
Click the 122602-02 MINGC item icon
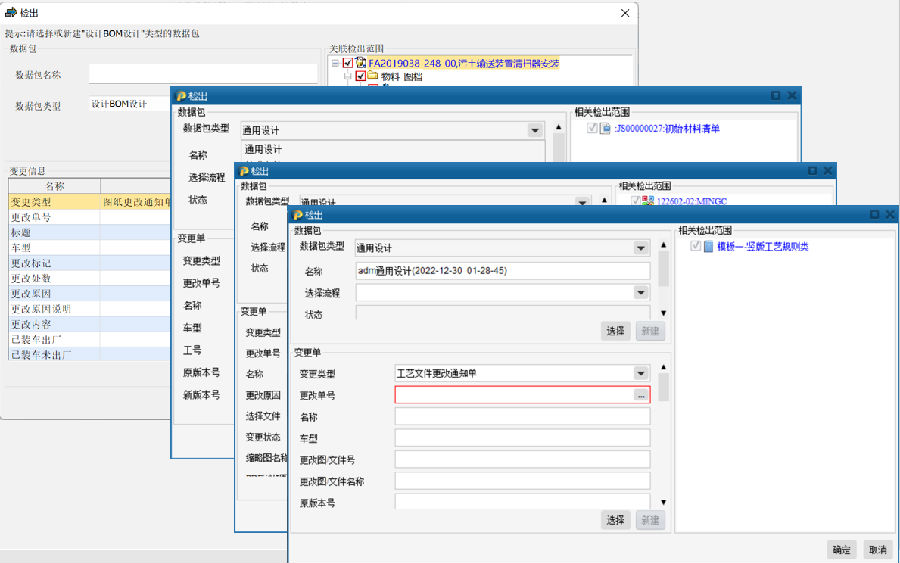tap(647, 200)
